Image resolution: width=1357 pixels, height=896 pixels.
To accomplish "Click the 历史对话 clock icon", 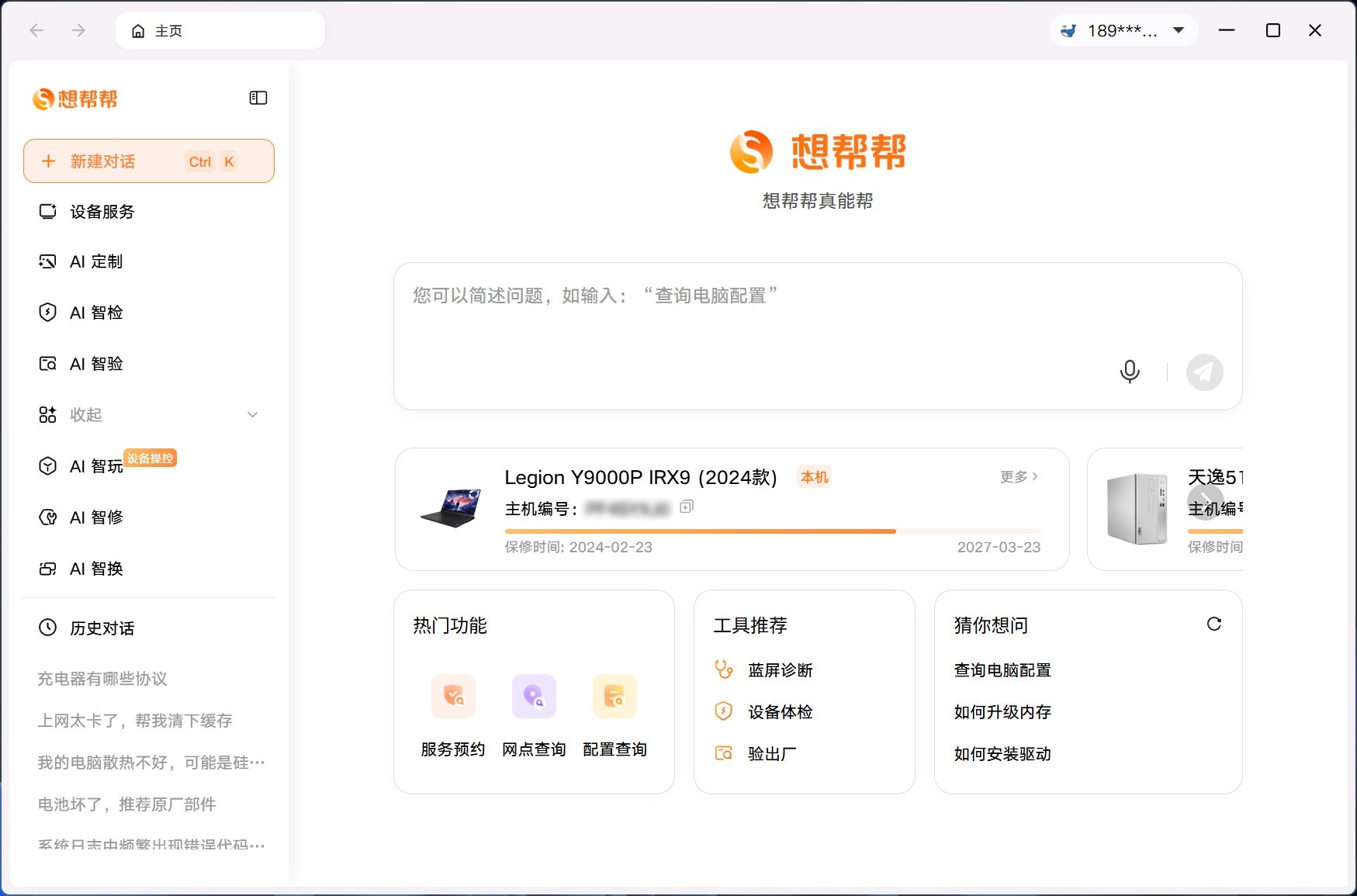I will [47, 628].
